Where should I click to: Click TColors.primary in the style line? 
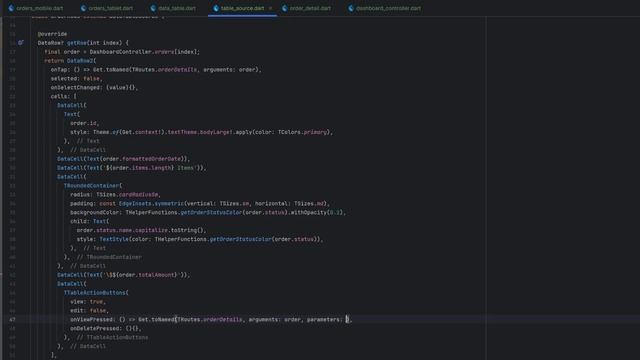pos(302,132)
